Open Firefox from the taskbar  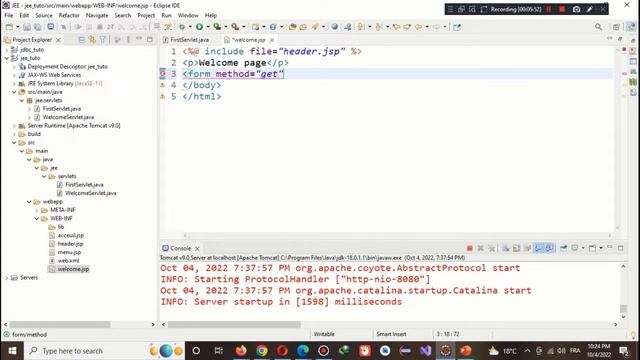pos(241,351)
